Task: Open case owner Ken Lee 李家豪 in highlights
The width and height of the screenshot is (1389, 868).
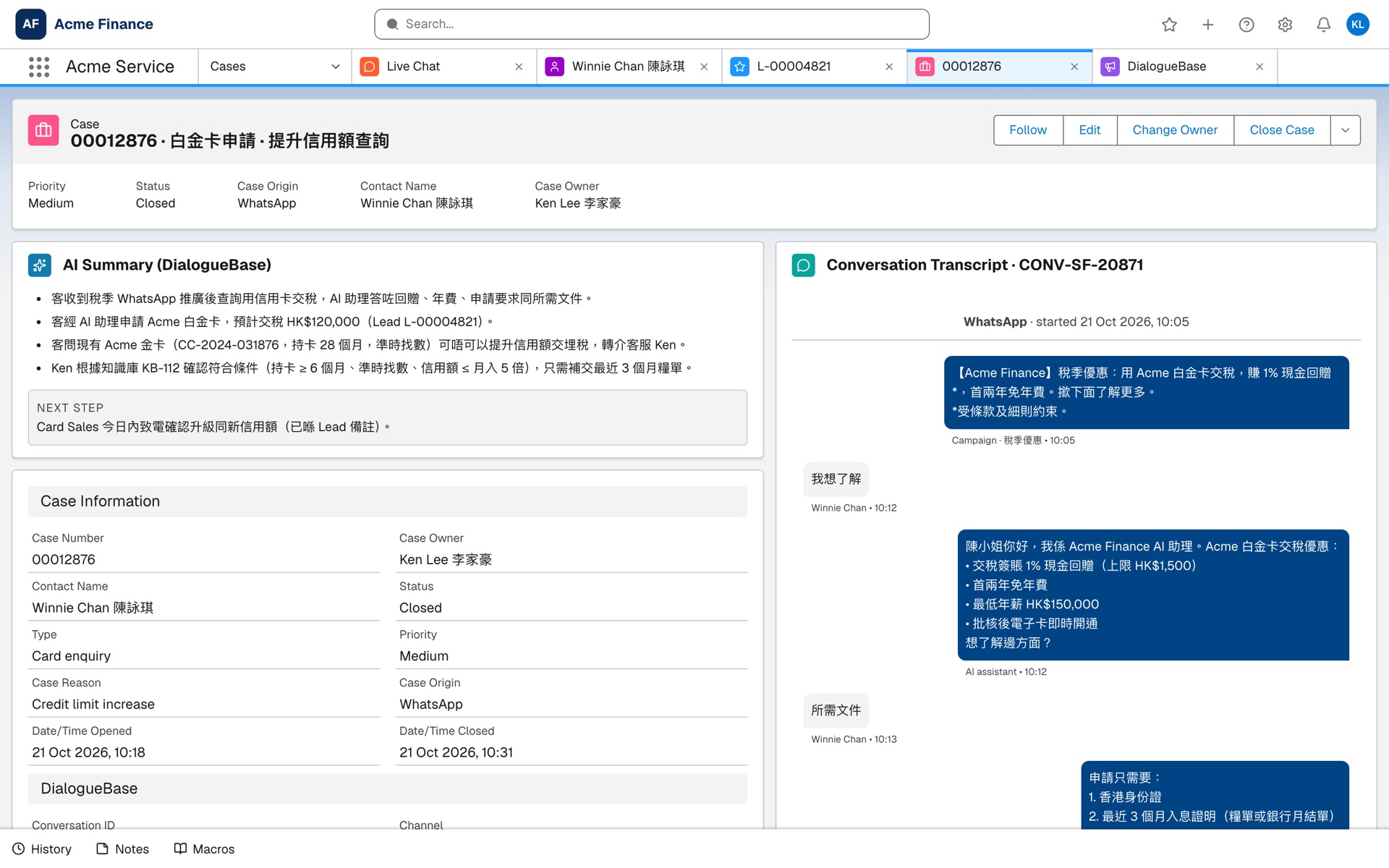Action: point(577,203)
